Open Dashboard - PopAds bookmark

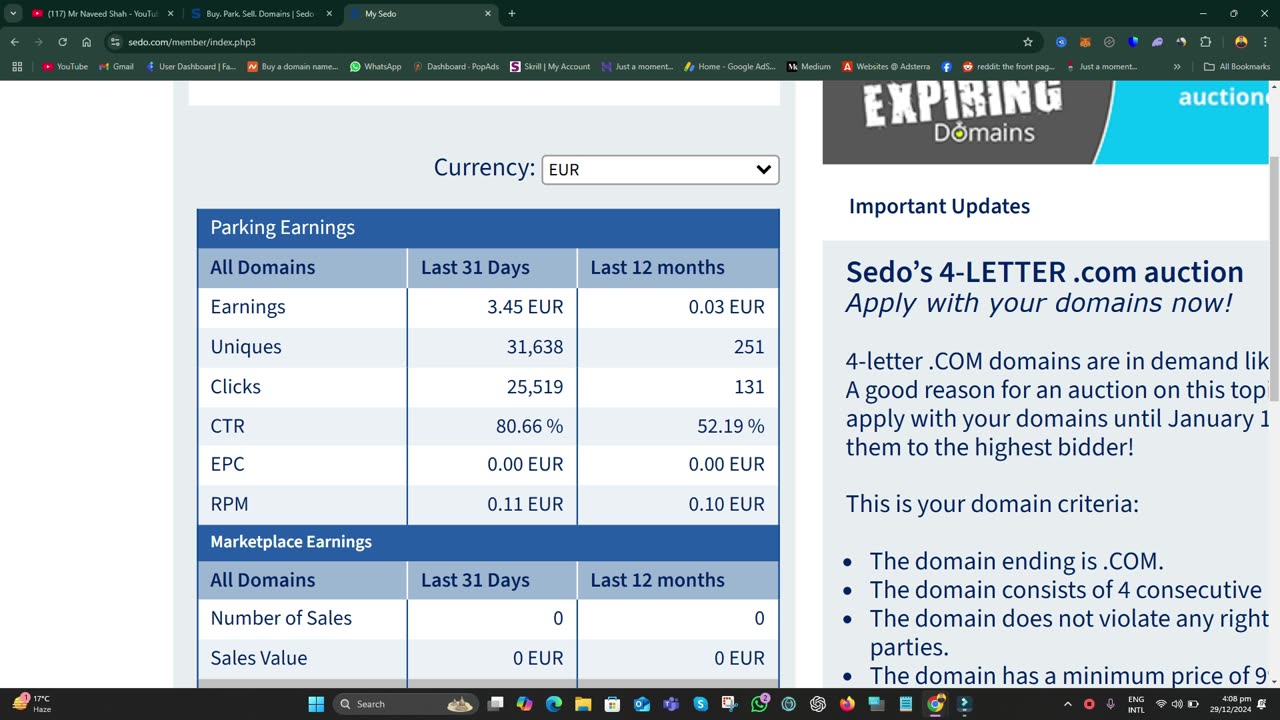pos(456,67)
